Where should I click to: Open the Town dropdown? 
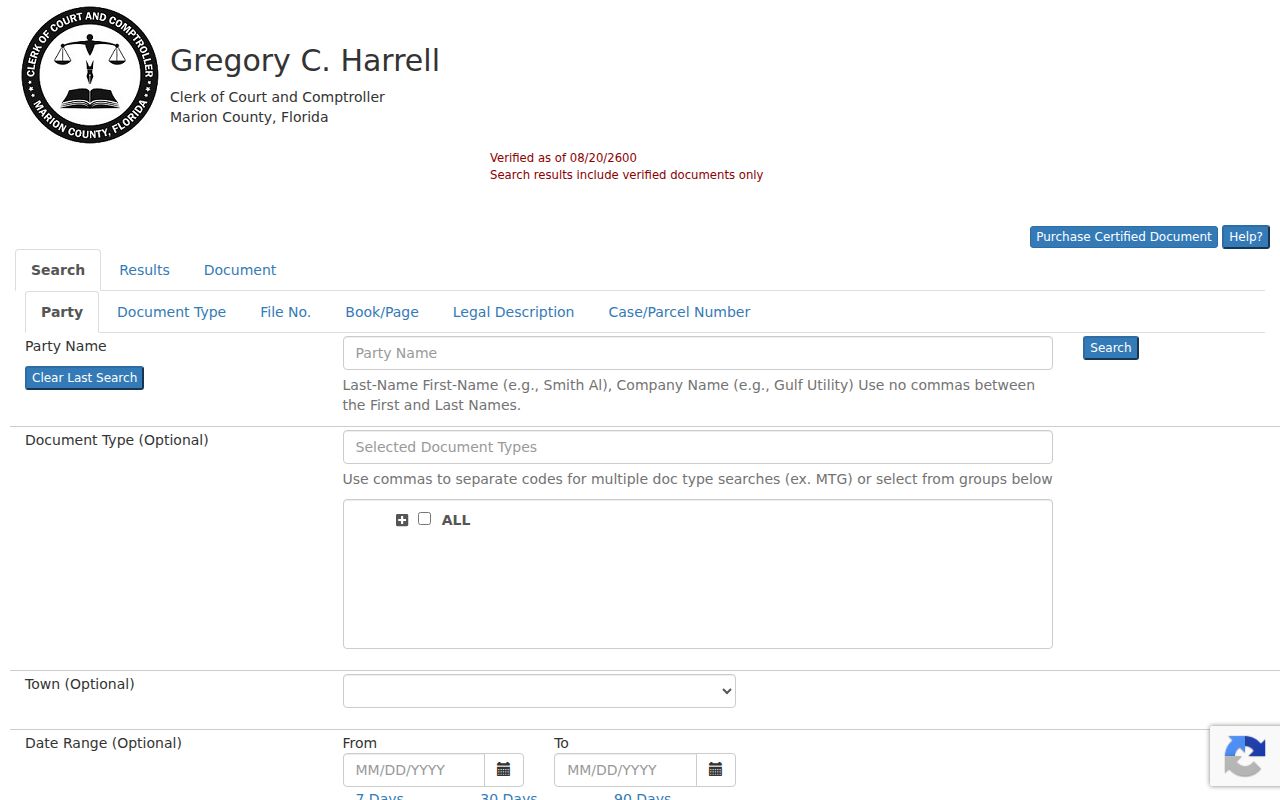pos(539,691)
